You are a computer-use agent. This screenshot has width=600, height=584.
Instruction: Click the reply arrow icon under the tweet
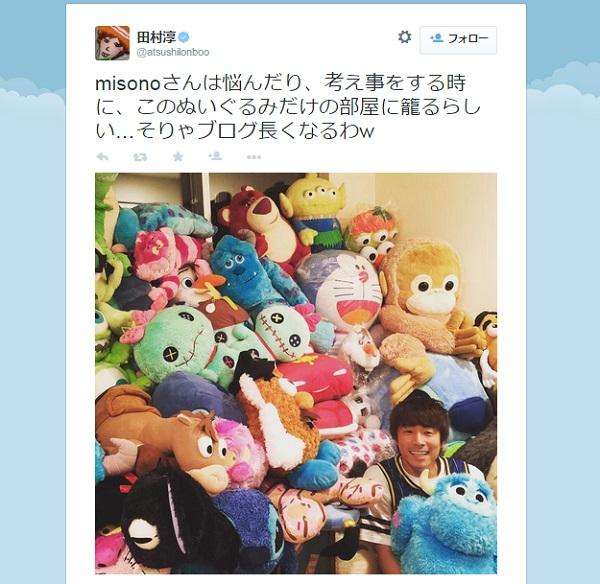[102, 157]
